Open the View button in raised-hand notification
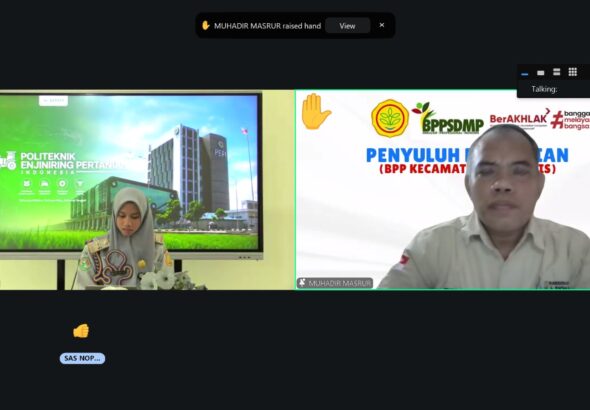 (347, 26)
